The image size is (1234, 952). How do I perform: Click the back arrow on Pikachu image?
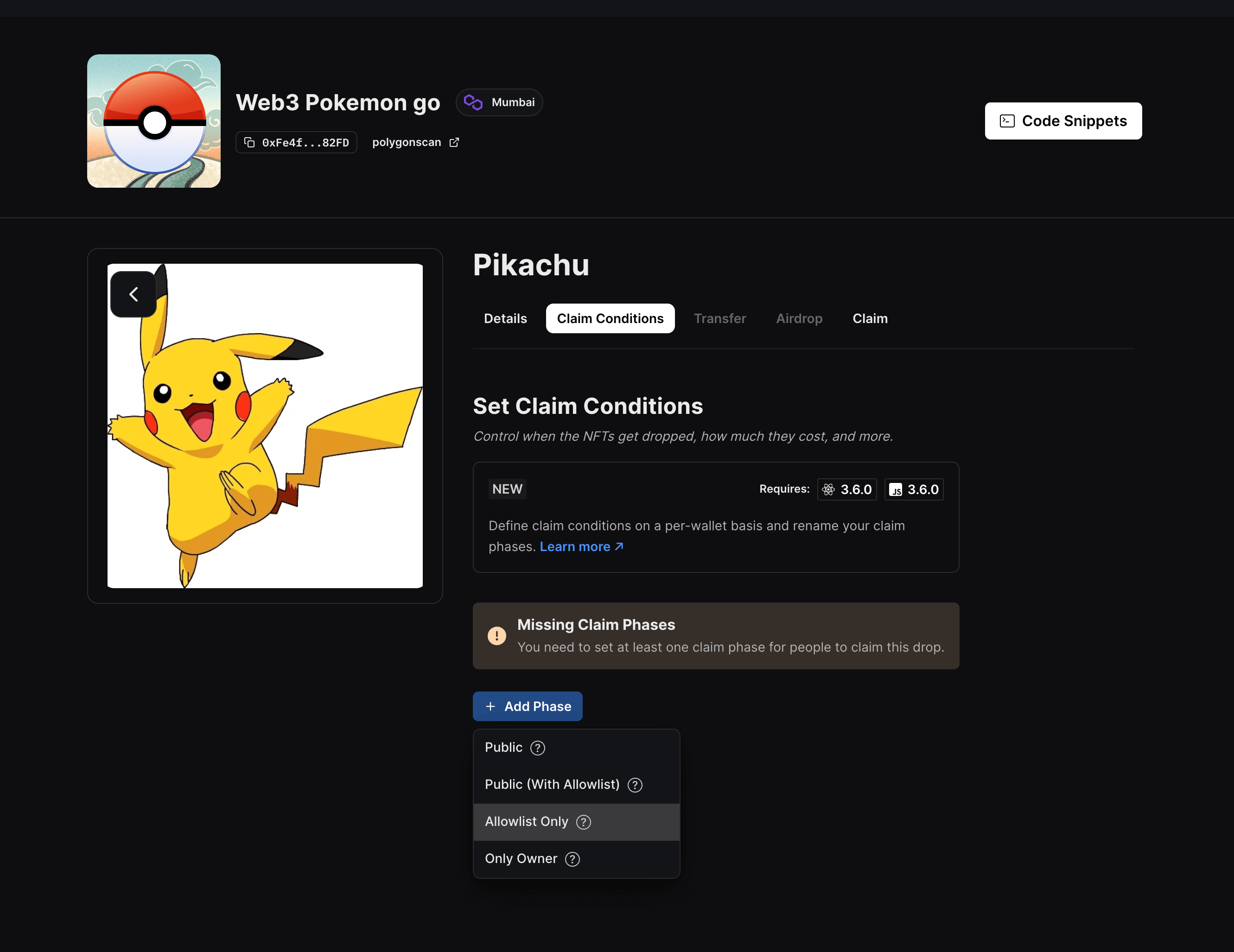point(134,294)
